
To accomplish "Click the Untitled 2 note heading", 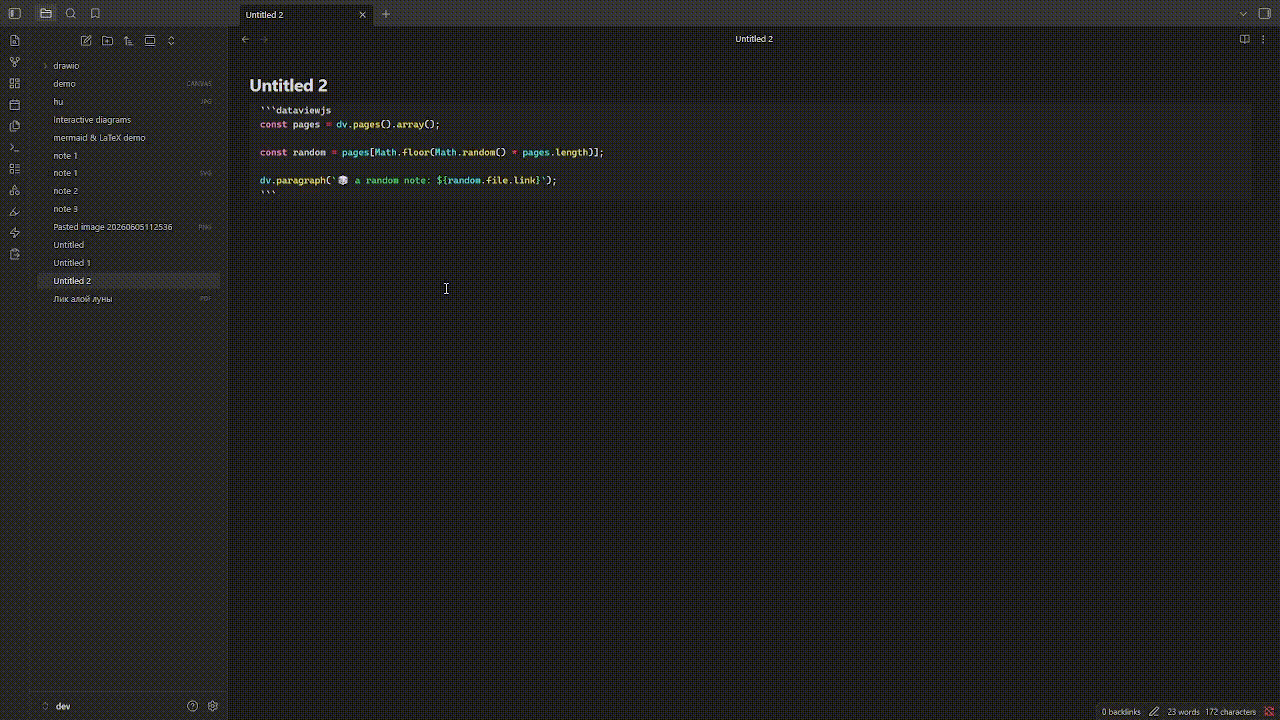I will click(x=288, y=86).
